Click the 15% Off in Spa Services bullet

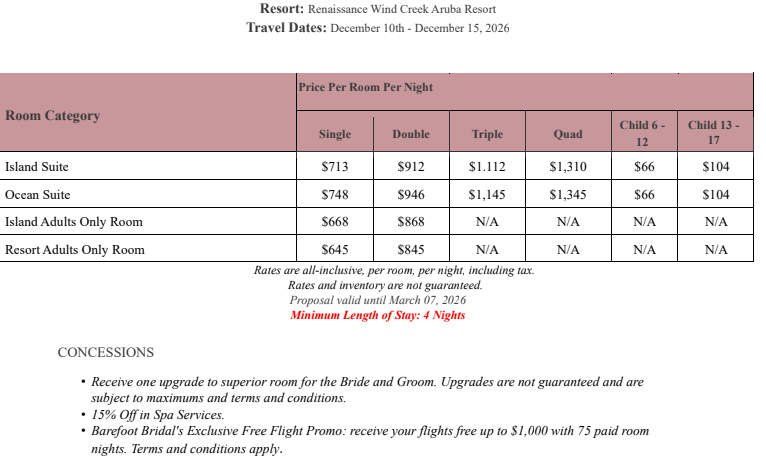(157, 414)
